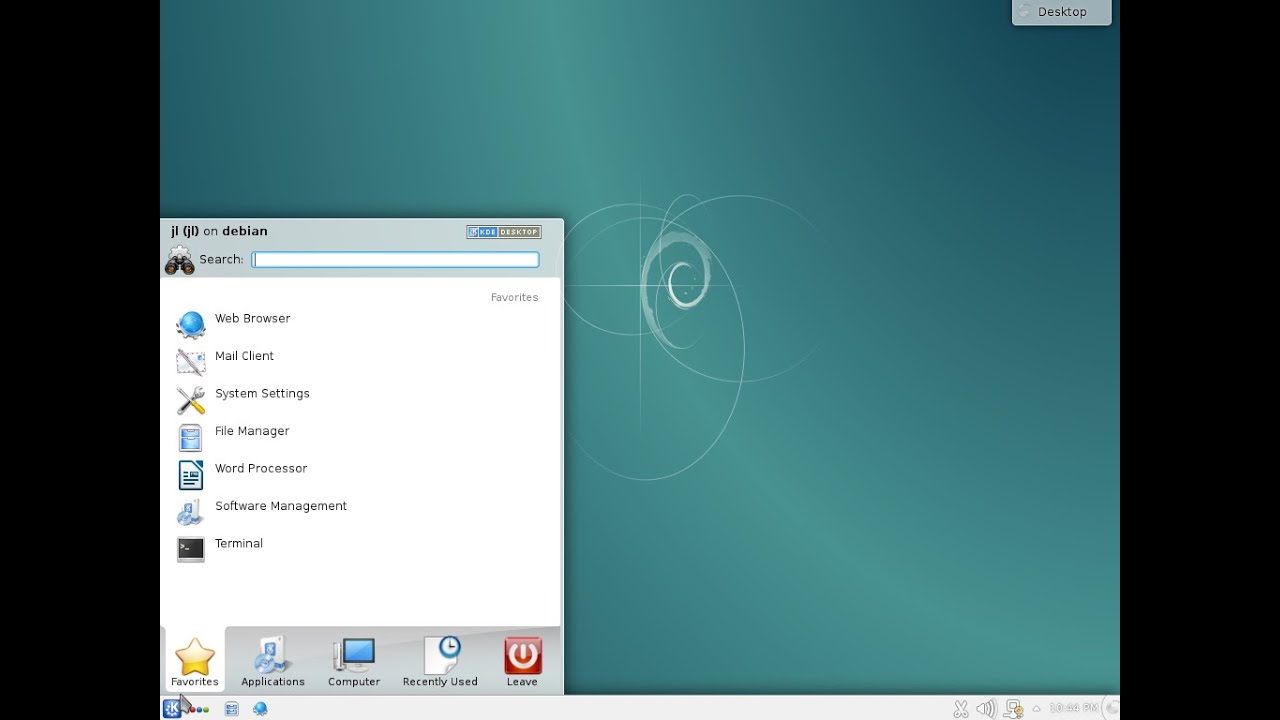Switch to the Recently Used tab
The height and width of the screenshot is (720, 1280).
click(440, 662)
